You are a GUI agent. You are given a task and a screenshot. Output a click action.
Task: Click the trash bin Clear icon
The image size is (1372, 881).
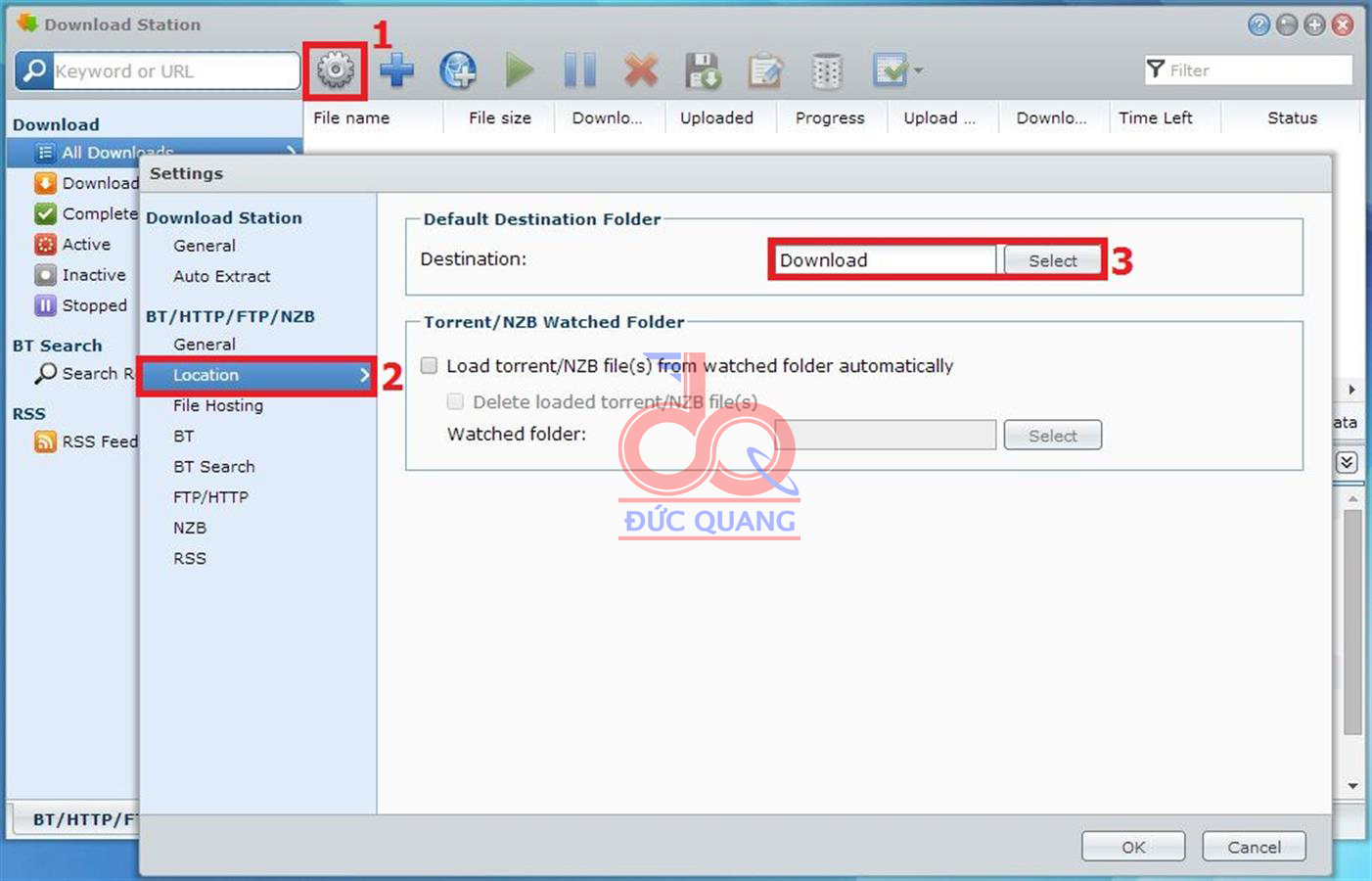[827, 70]
